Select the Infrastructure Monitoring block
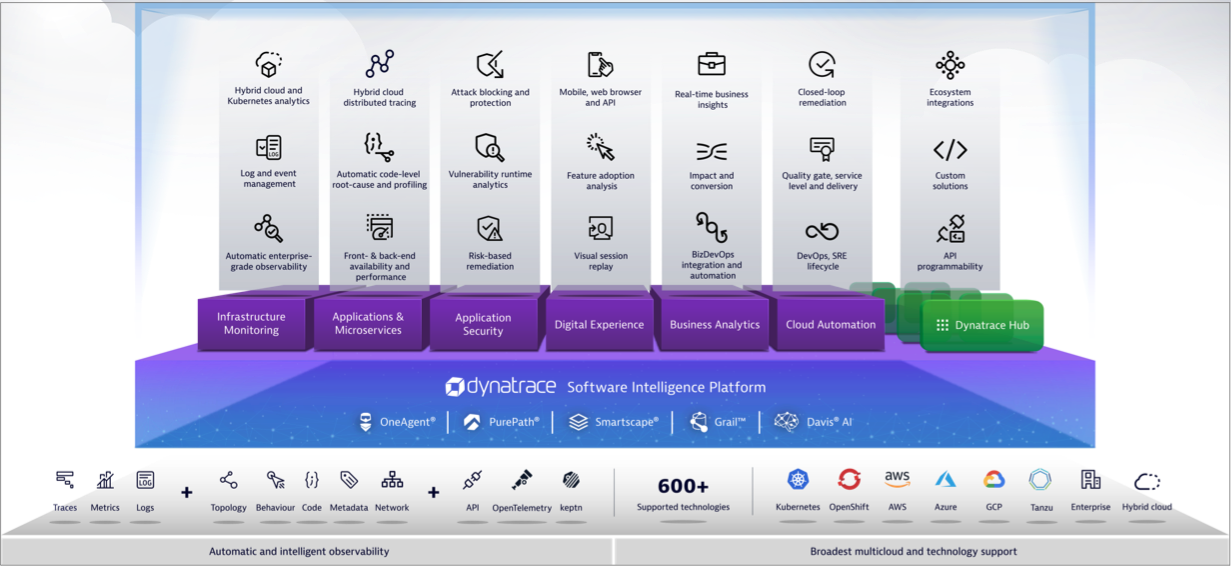 point(251,324)
